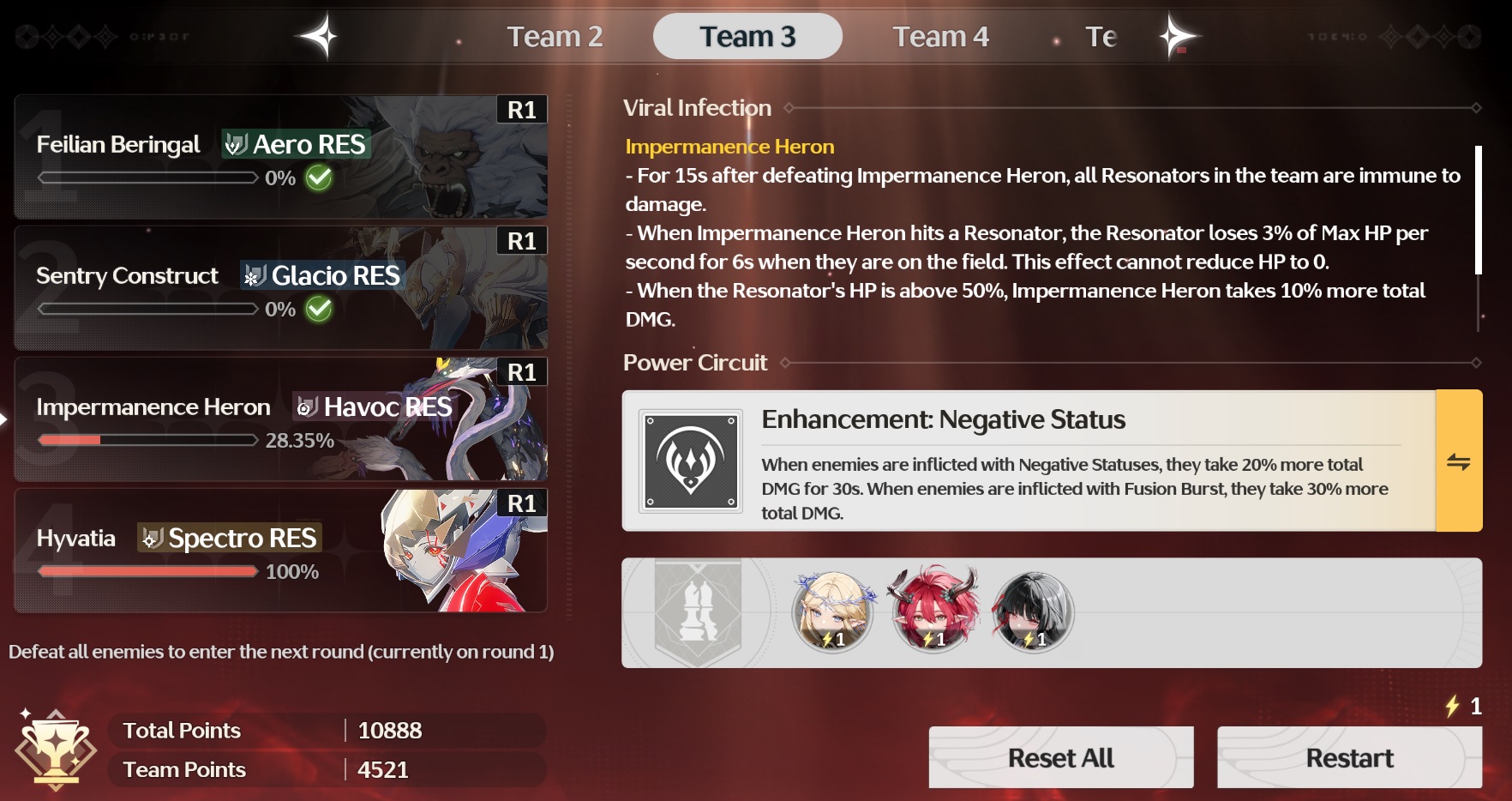Expand the Viral Infection section header

pos(697,108)
